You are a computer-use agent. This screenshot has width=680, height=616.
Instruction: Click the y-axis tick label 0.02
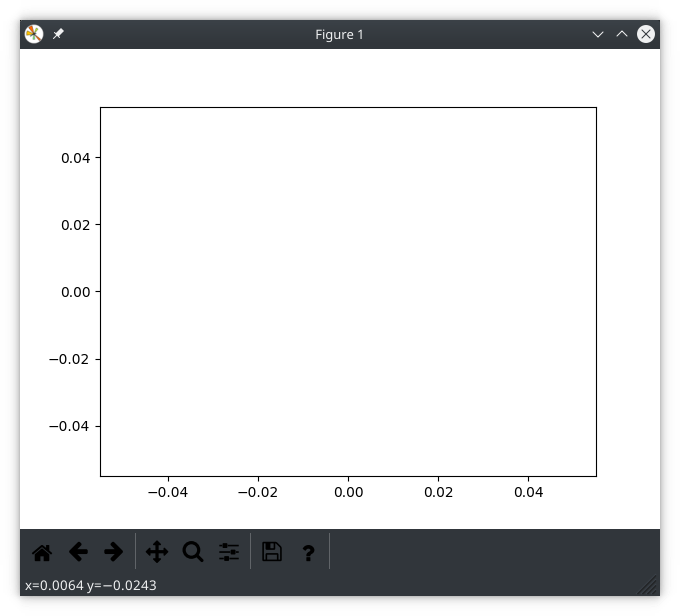click(x=75, y=225)
